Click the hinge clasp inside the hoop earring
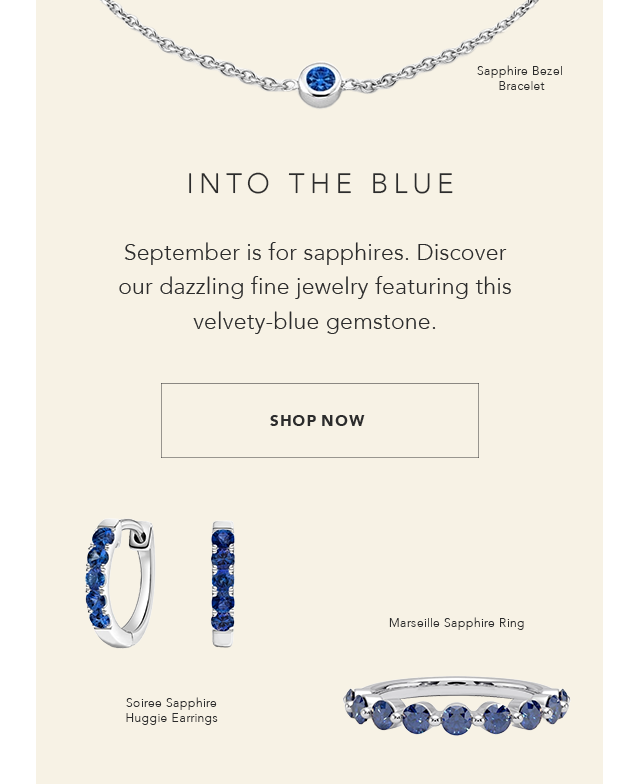 point(137,538)
